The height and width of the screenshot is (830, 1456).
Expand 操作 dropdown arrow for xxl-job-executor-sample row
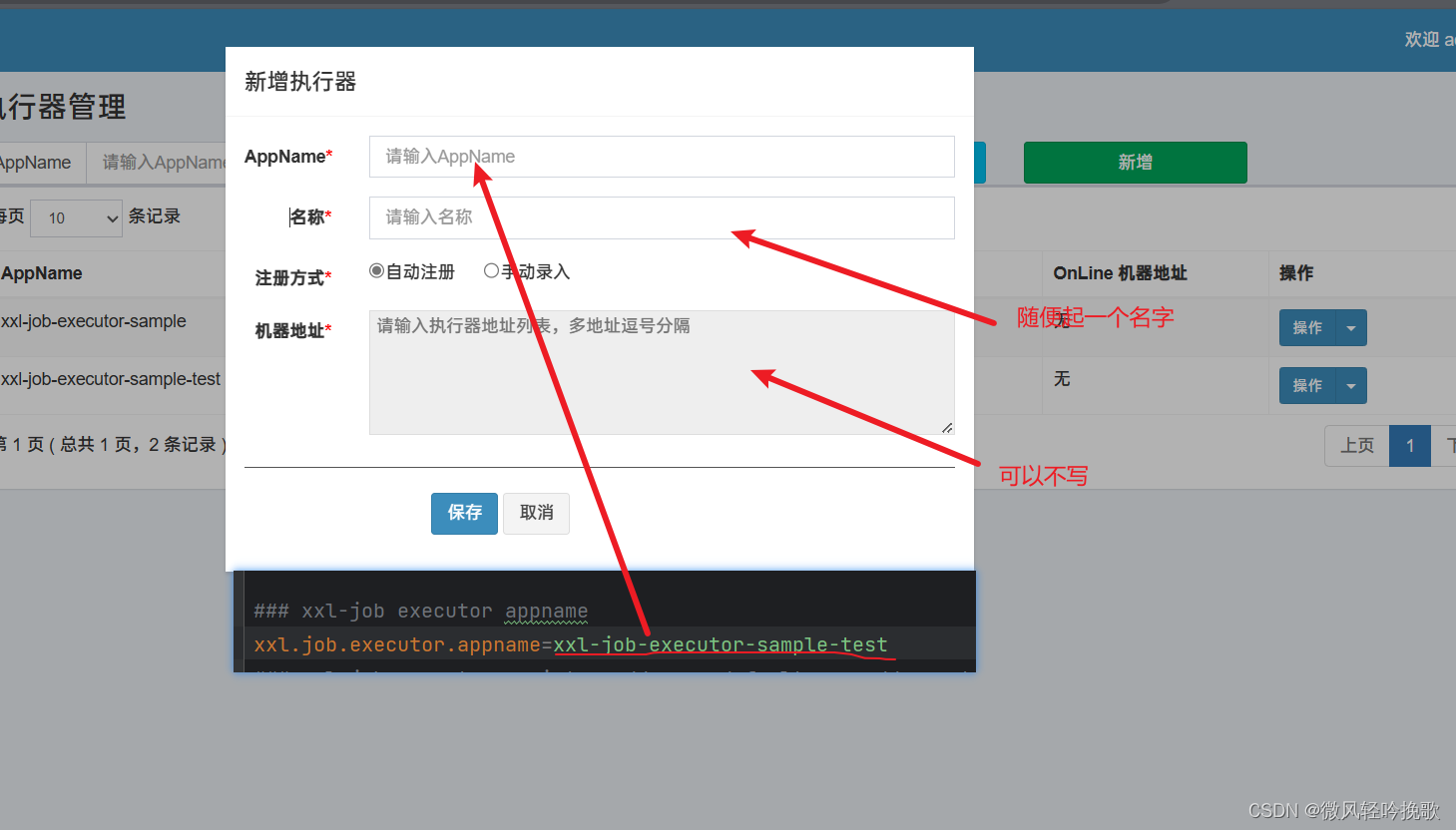[x=1351, y=327]
